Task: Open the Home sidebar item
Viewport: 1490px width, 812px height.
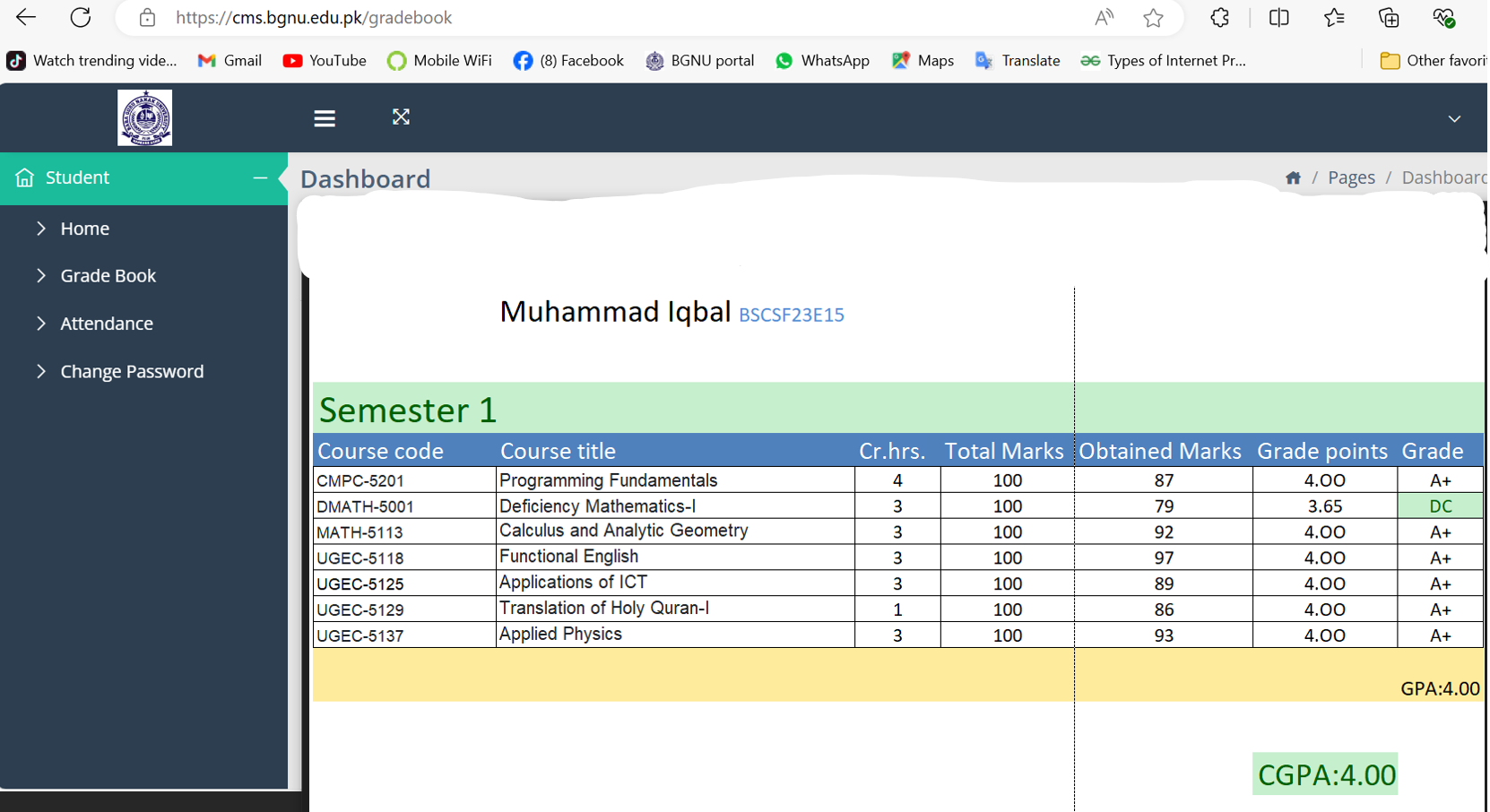Action: click(84, 229)
